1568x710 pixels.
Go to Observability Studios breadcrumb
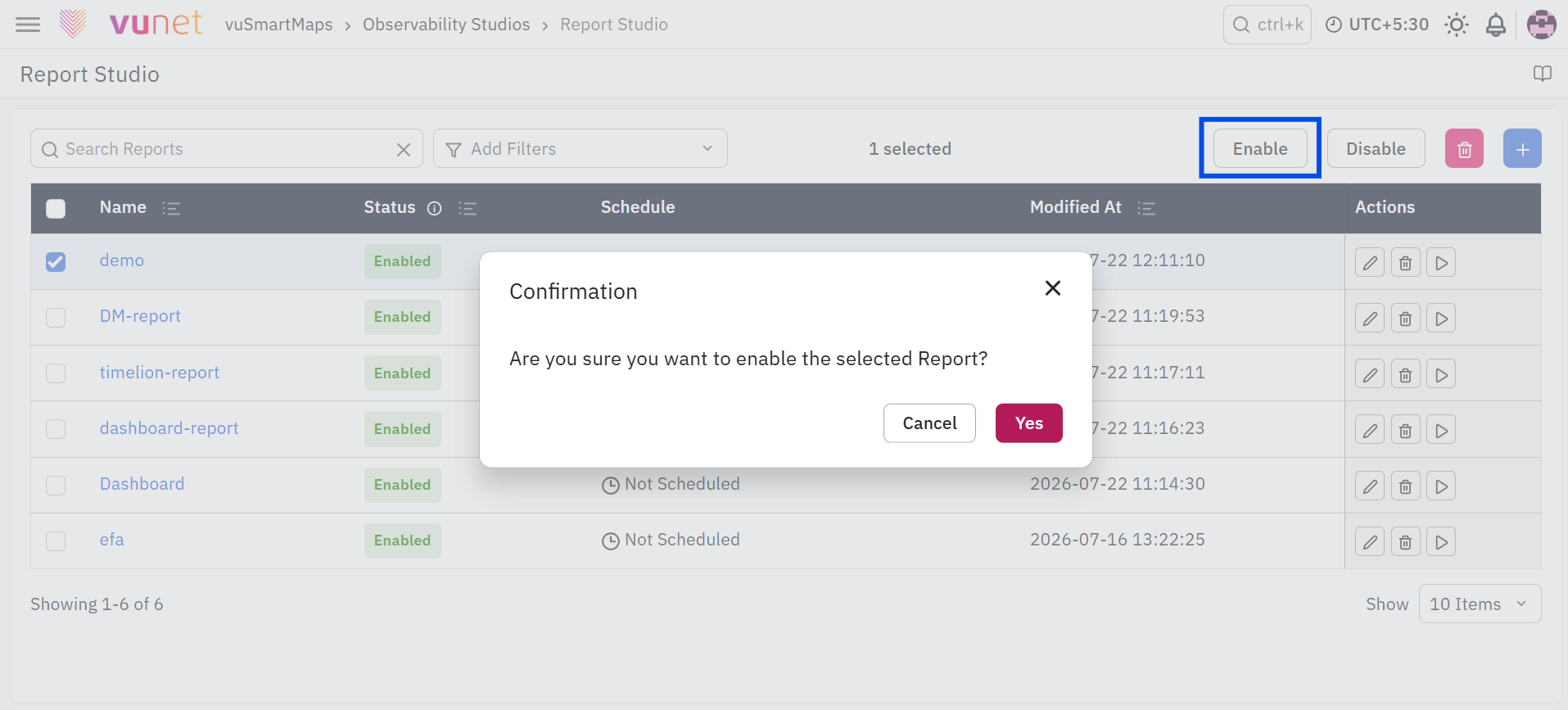click(446, 25)
